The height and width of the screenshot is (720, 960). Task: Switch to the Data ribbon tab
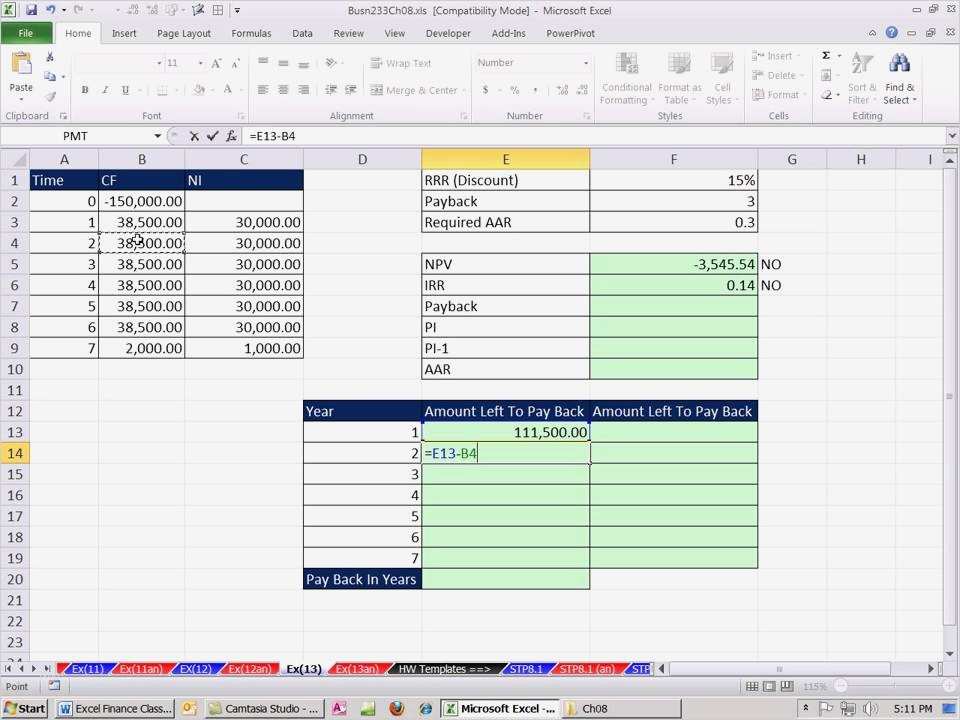click(302, 33)
